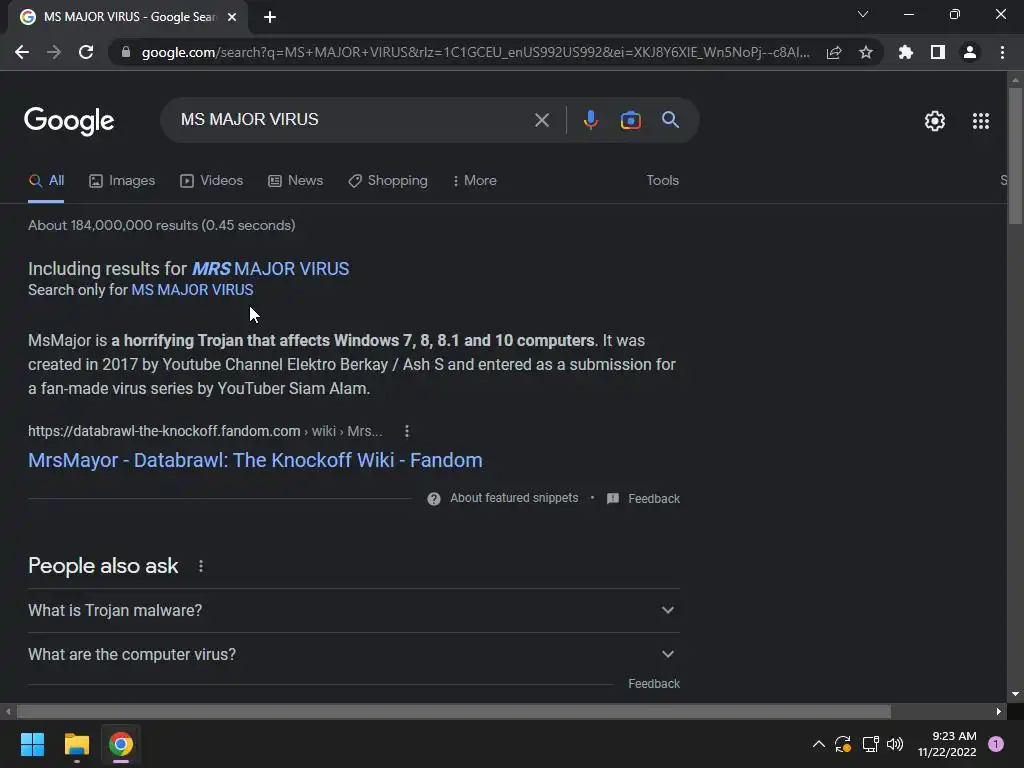Screen dimensions: 1024x768
Task: Go back to the previous page
Action: 22,52
